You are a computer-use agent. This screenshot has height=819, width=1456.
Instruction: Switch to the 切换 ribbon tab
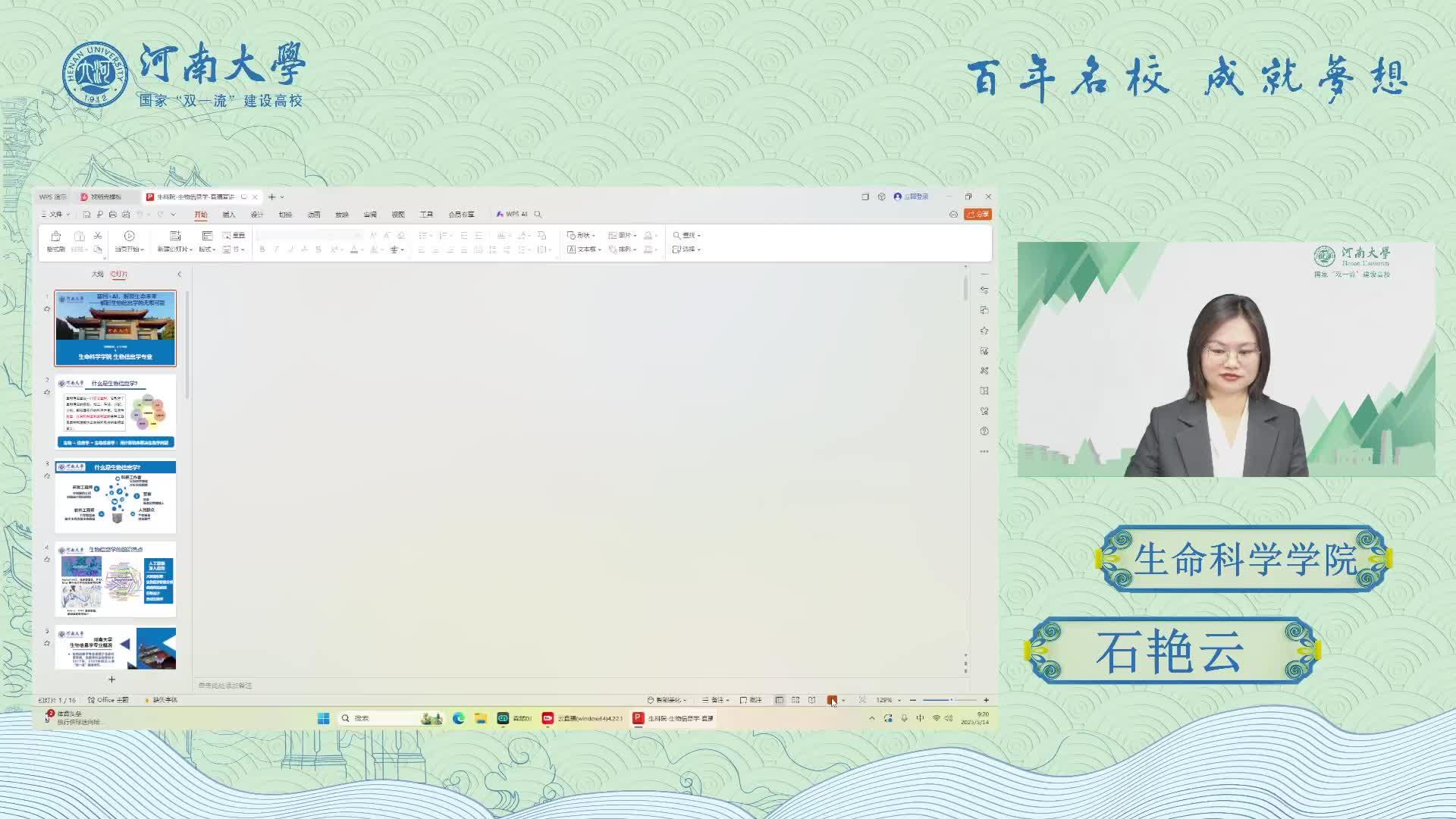(x=285, y=215)
